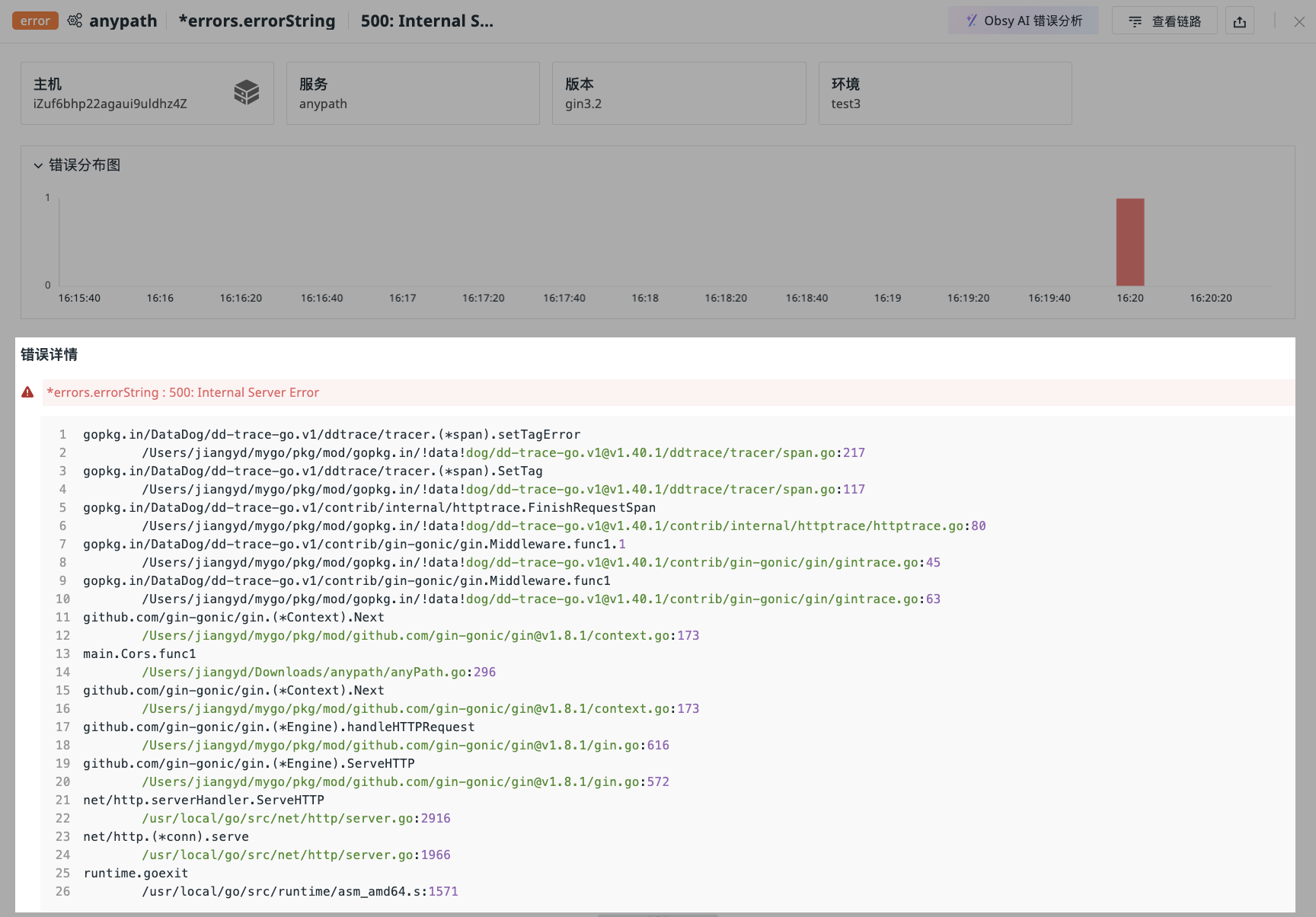The width and height of the screenshot is (1316, 917).
Task: Open Obsy AI error analysis
Action: tap(1023, 21)
